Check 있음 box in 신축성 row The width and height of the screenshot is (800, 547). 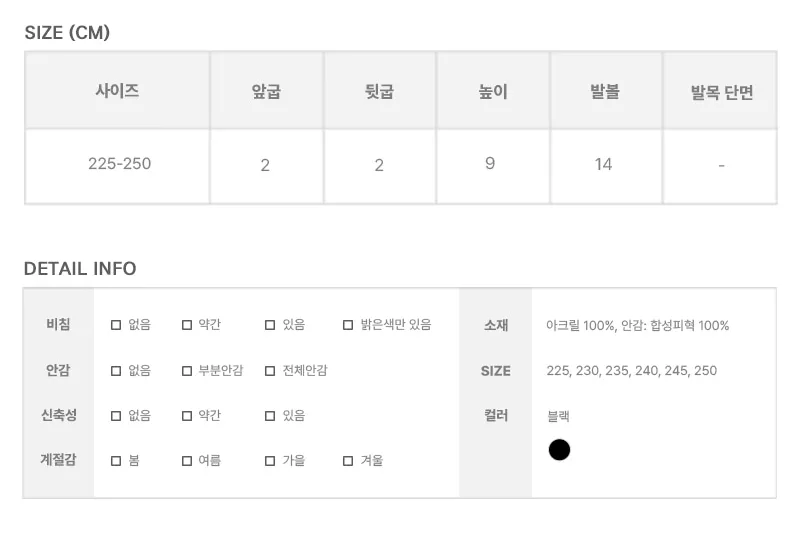coord(270,416)
